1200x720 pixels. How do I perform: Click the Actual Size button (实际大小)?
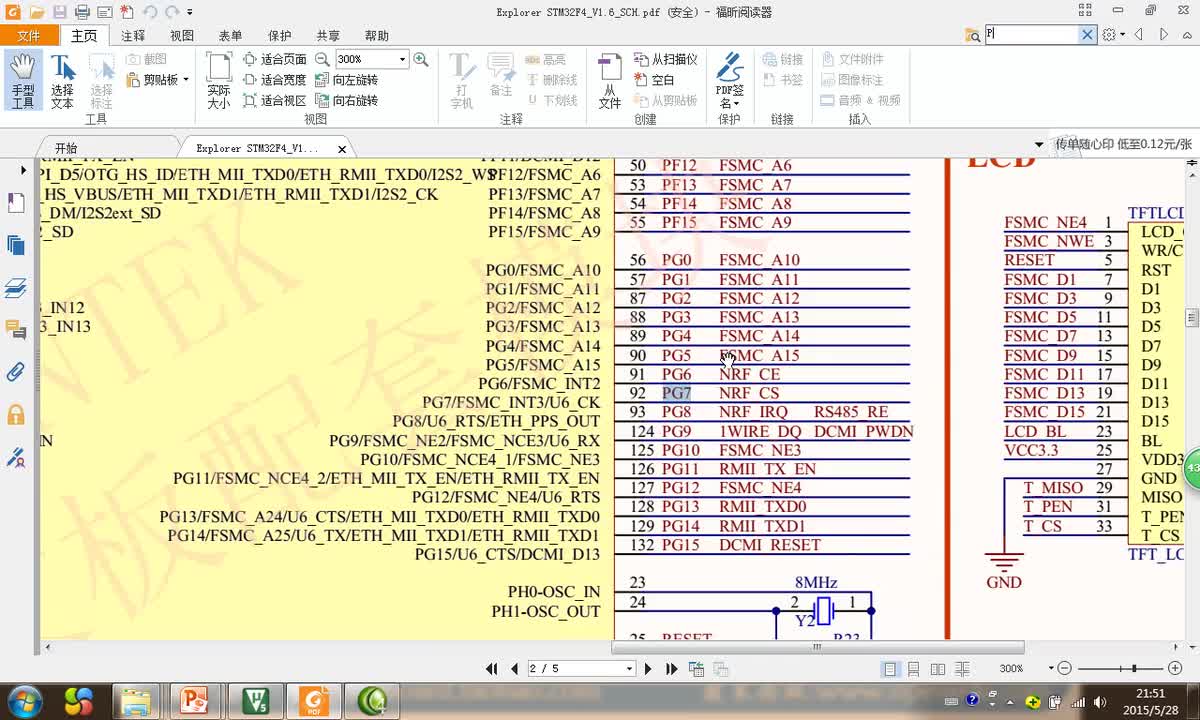[x=218, y=81]
